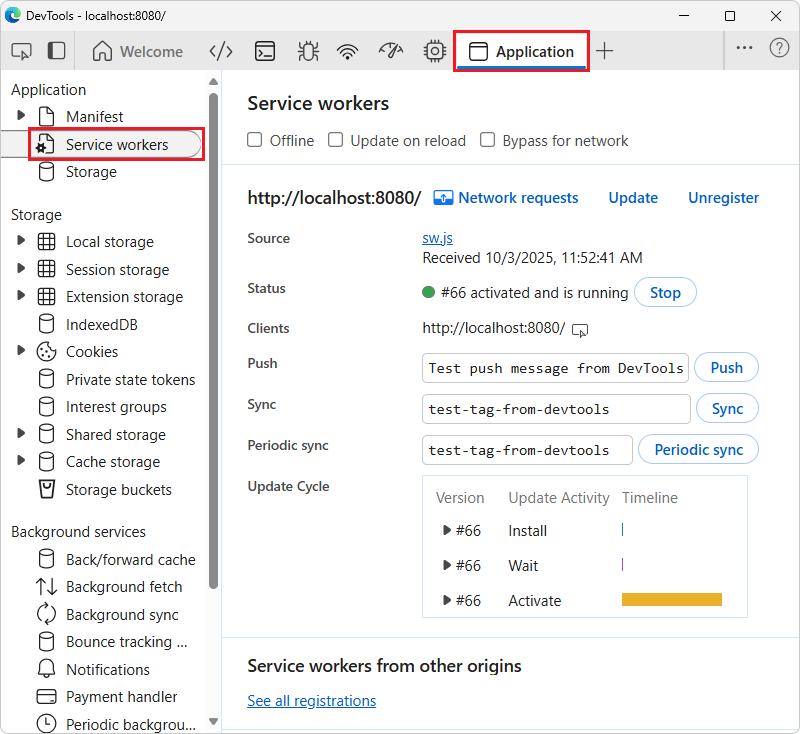Check Bypass for network
Viewport: 800px width, 734px height.
pos(487,141)
